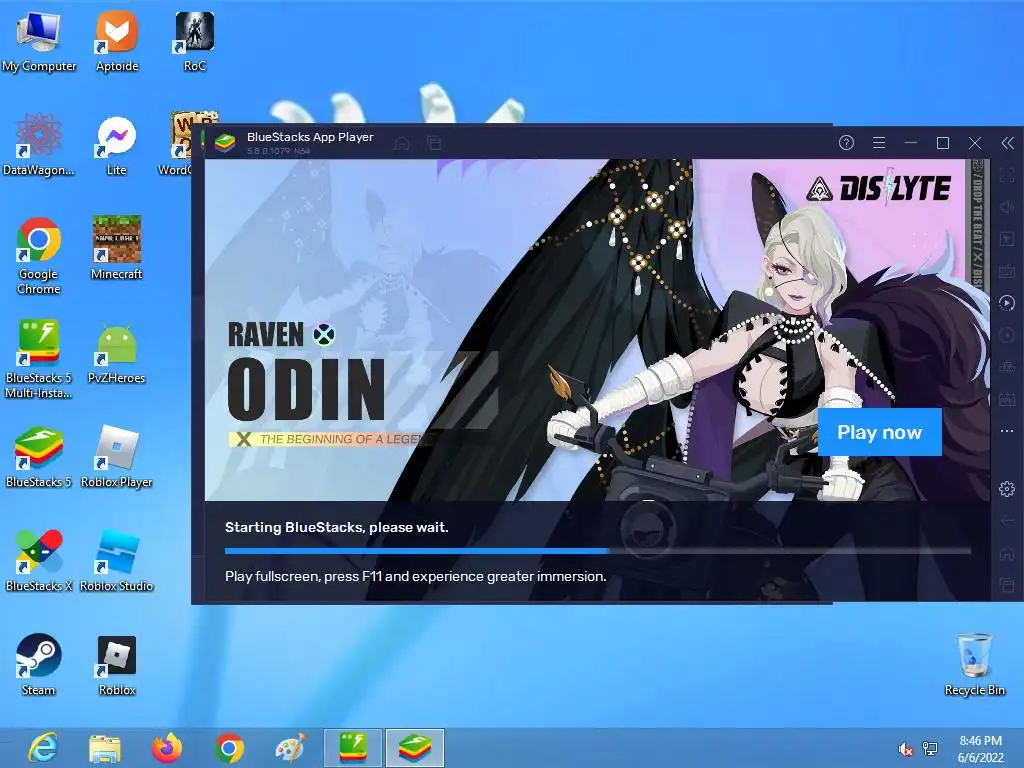Open Paint from the taskbar
Viewport: 1024px width, 768px height.
click(291, 748)
